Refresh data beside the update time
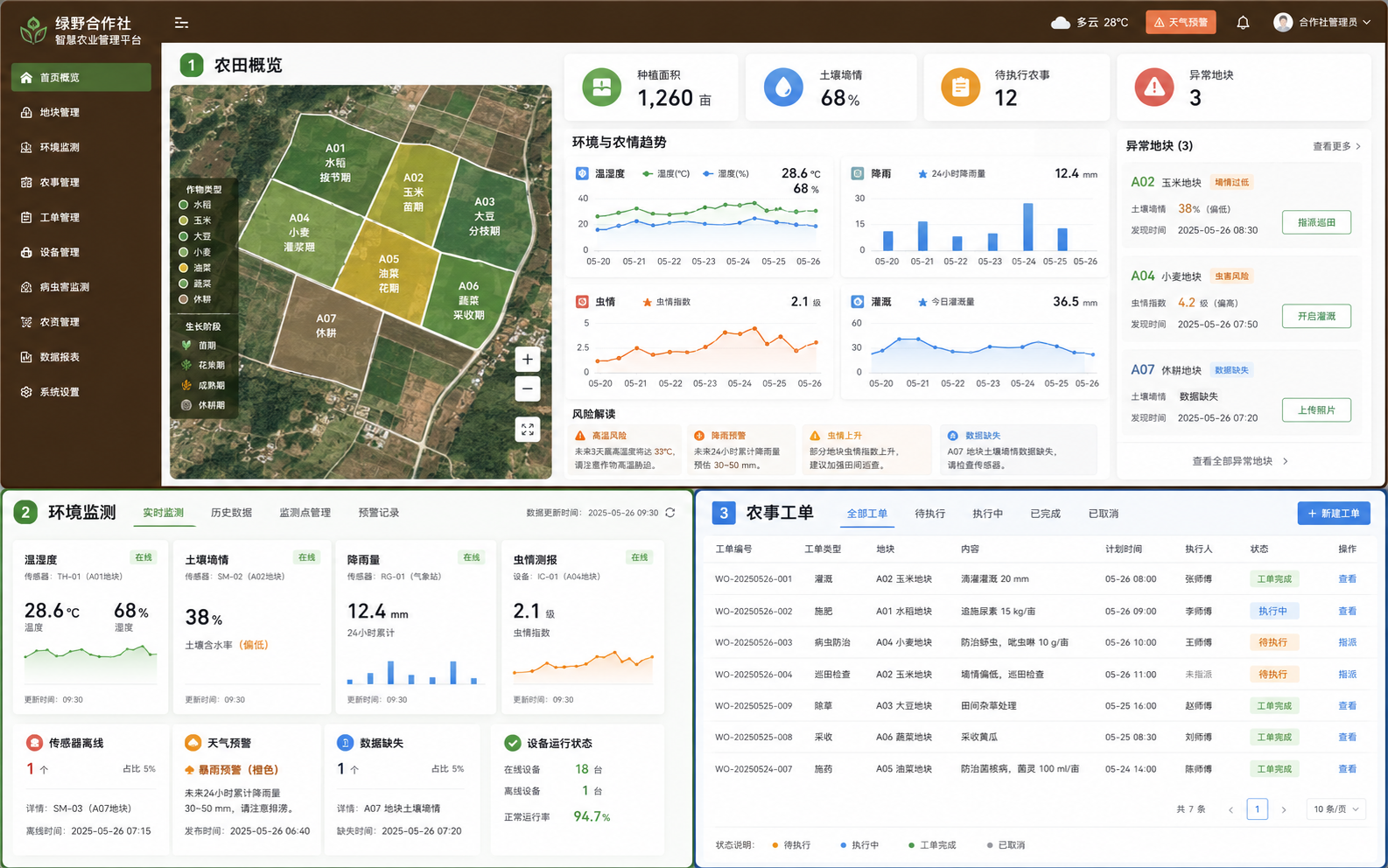 (x=670, y=513)
